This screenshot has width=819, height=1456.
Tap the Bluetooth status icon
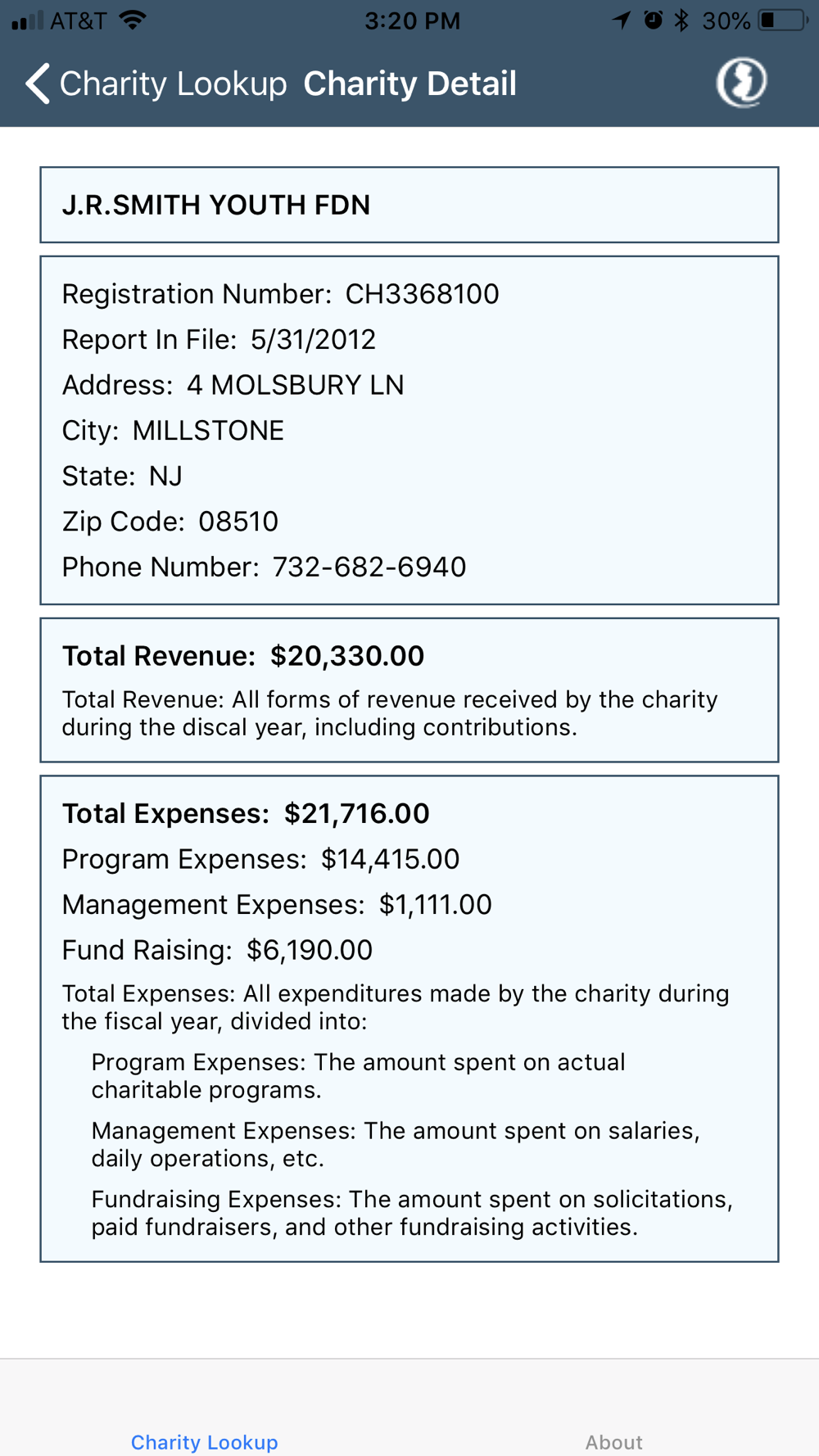[681, 20]
